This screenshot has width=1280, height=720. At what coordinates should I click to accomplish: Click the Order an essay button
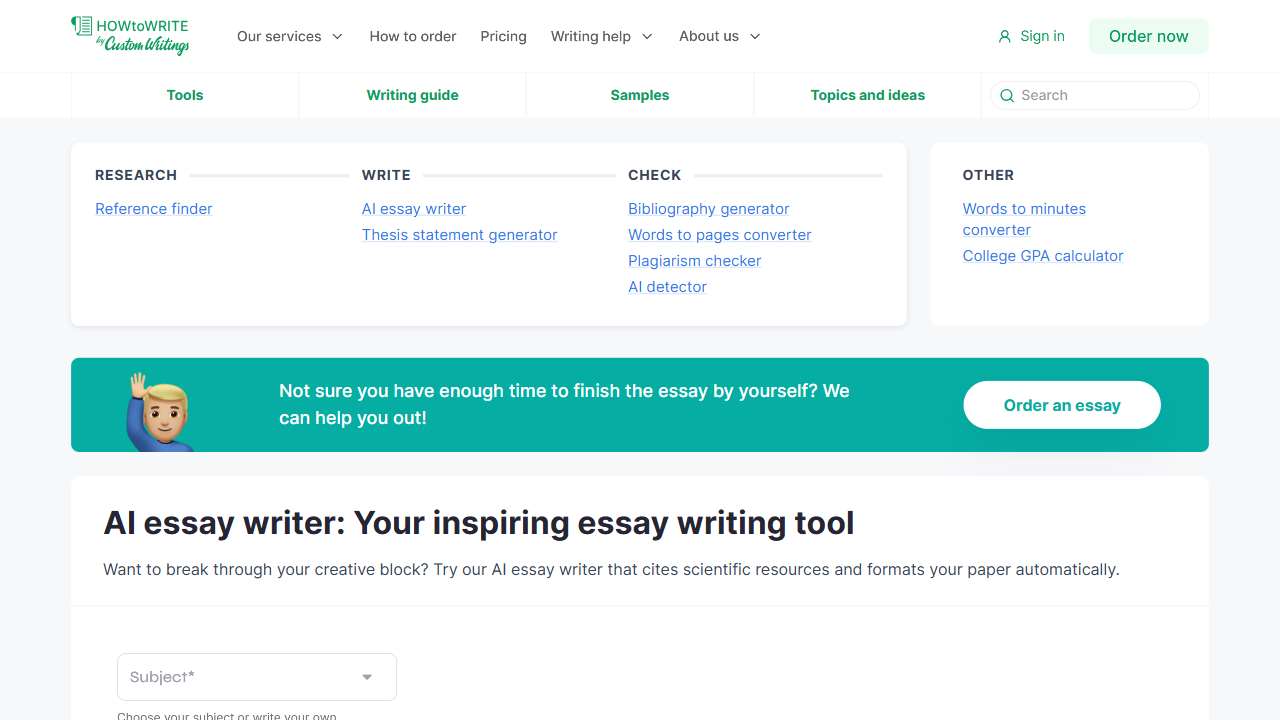tap(1061, 405)
